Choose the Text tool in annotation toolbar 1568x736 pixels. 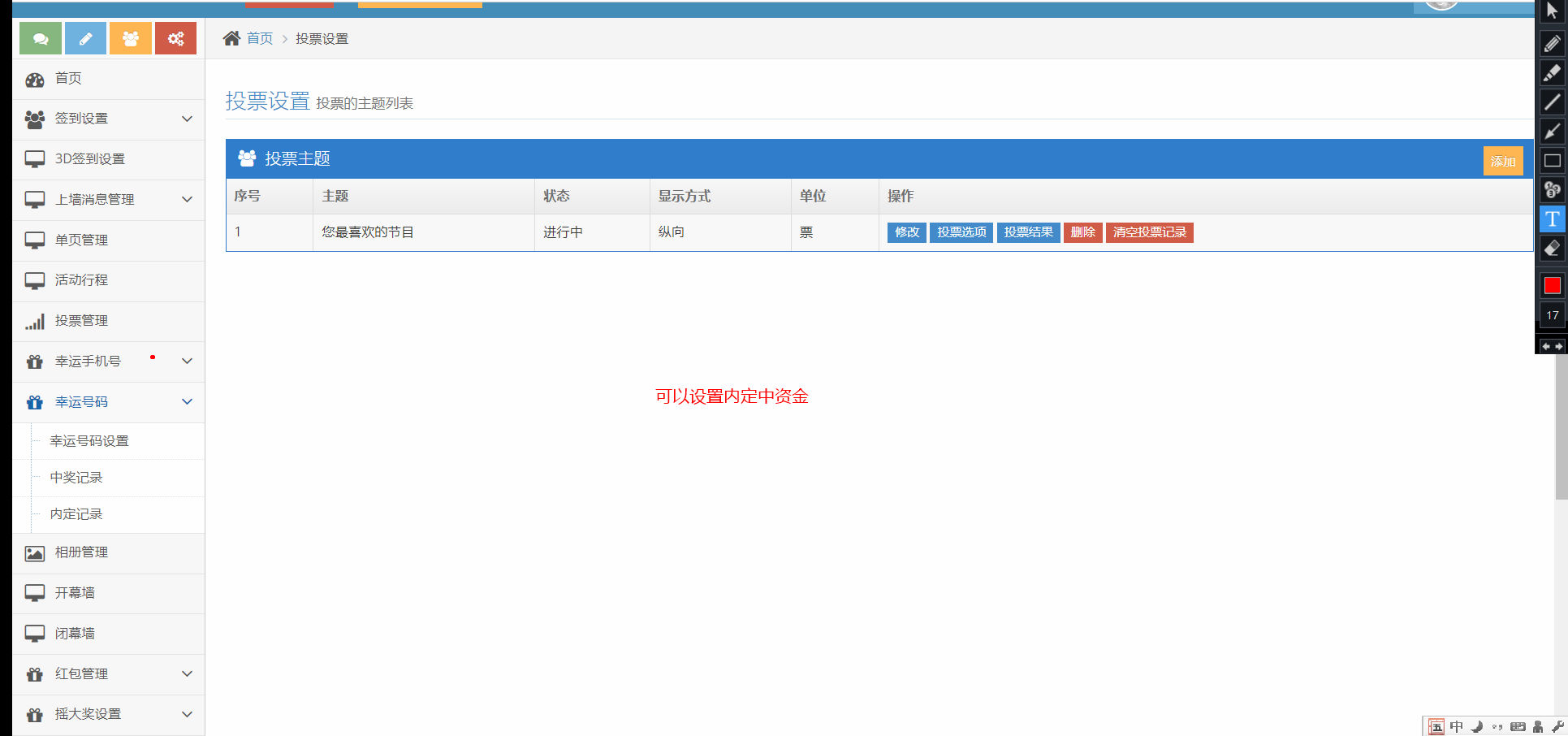click(1552, 219)
